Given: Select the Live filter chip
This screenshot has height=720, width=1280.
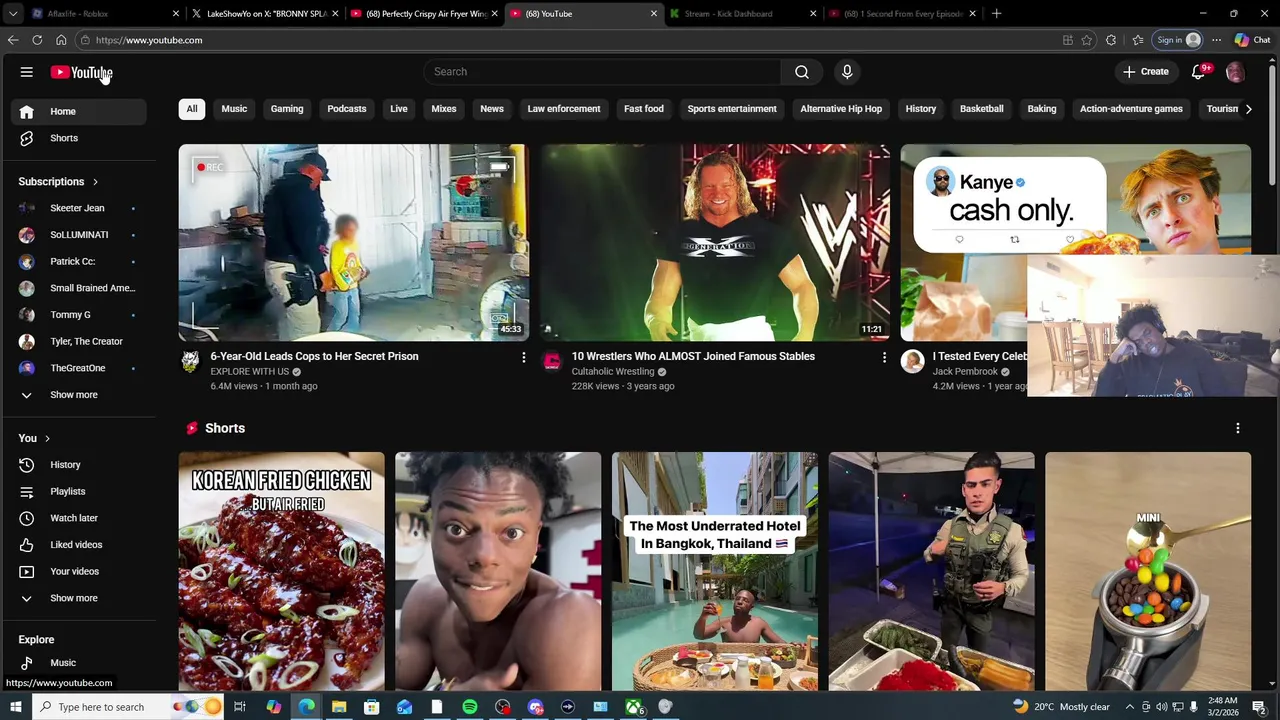Looking at the screenshot, I should tap(399, 109).
